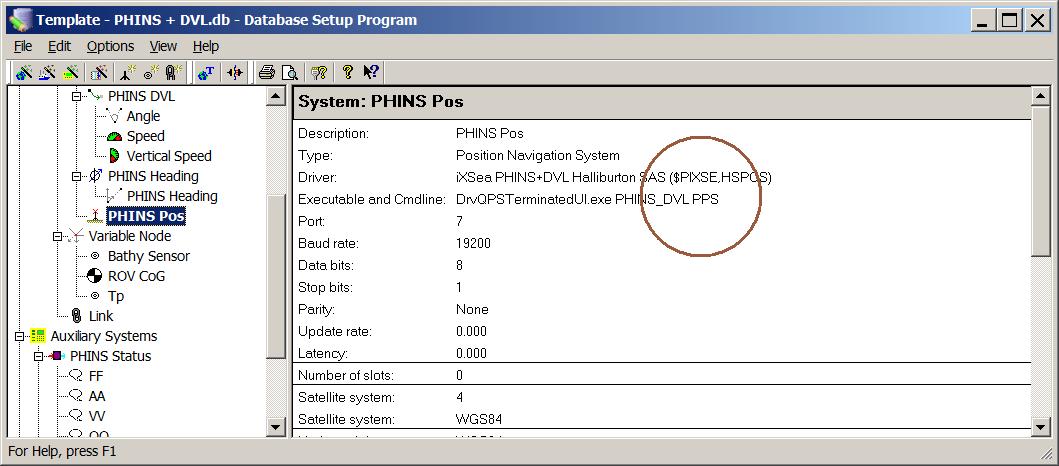Click the tree panel scrollbar thumb
This screenshot has width=1059, height=466.
tap(276, 277)
